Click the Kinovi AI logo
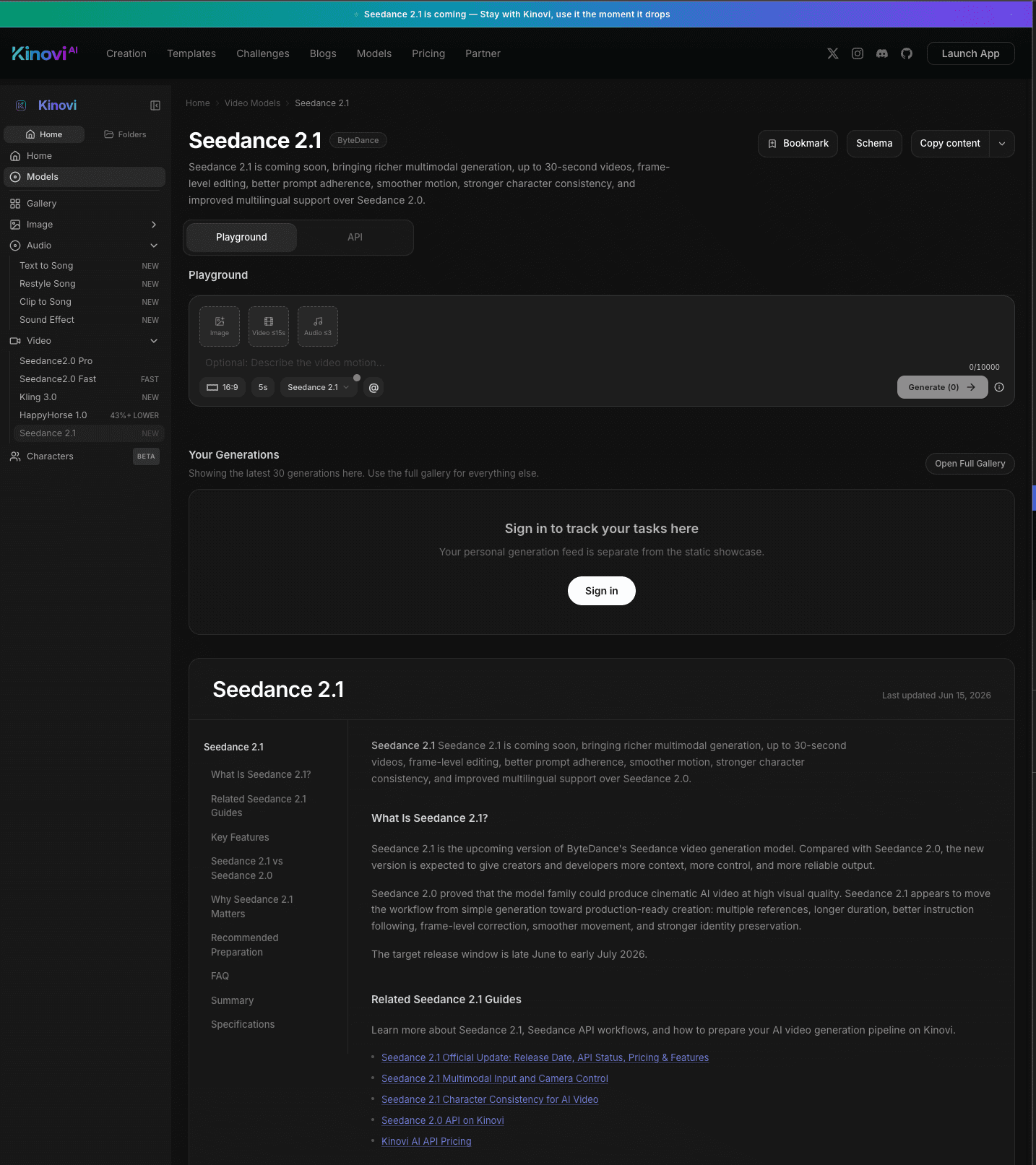1036x1165 pixels. (x=45, y=53)
